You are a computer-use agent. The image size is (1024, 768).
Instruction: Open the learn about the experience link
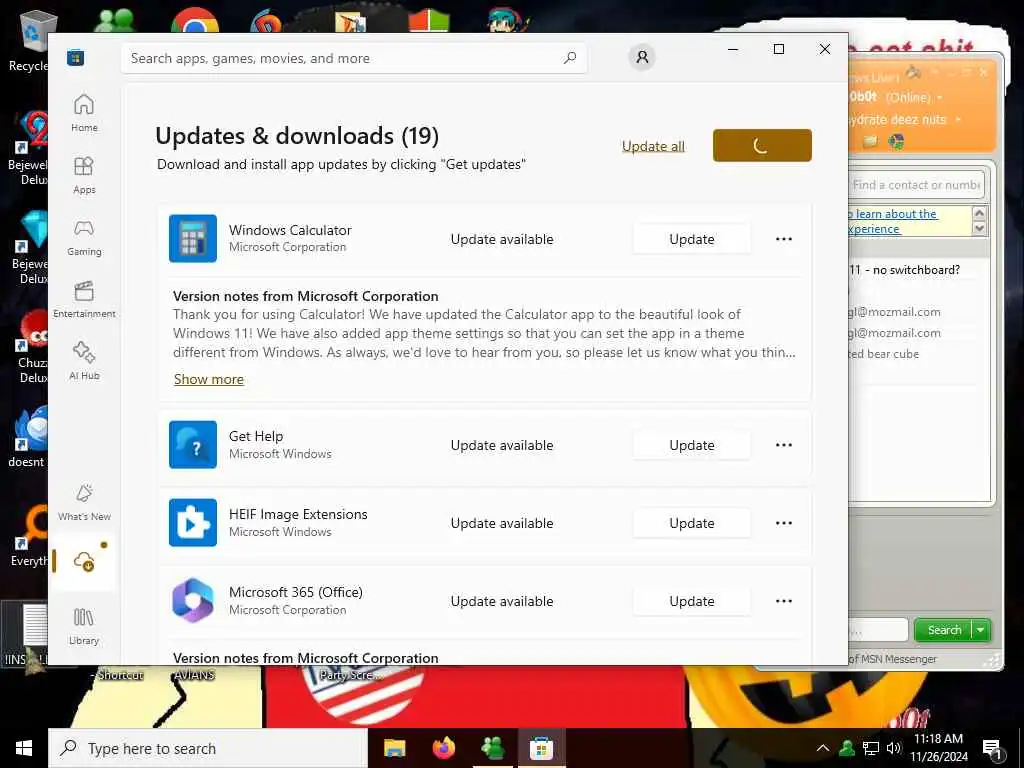coord(893,221)
